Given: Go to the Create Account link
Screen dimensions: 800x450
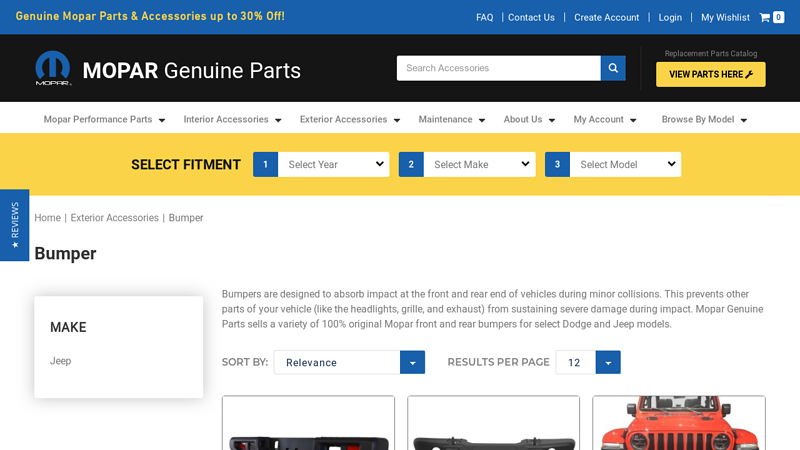Looking at the screenshot, I should click(606, 17).
